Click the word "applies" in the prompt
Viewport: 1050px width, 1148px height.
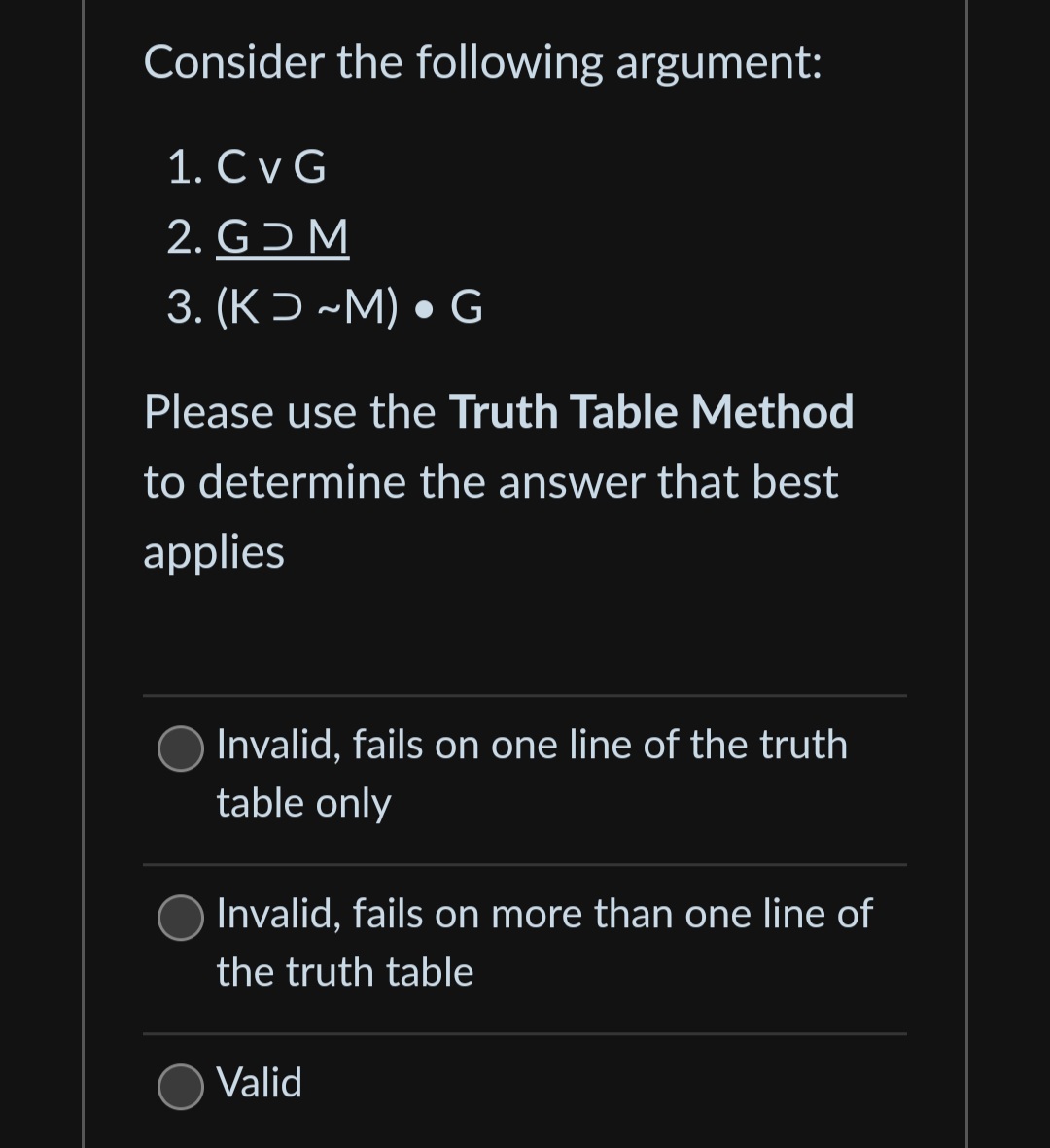(x=212, y=551)
